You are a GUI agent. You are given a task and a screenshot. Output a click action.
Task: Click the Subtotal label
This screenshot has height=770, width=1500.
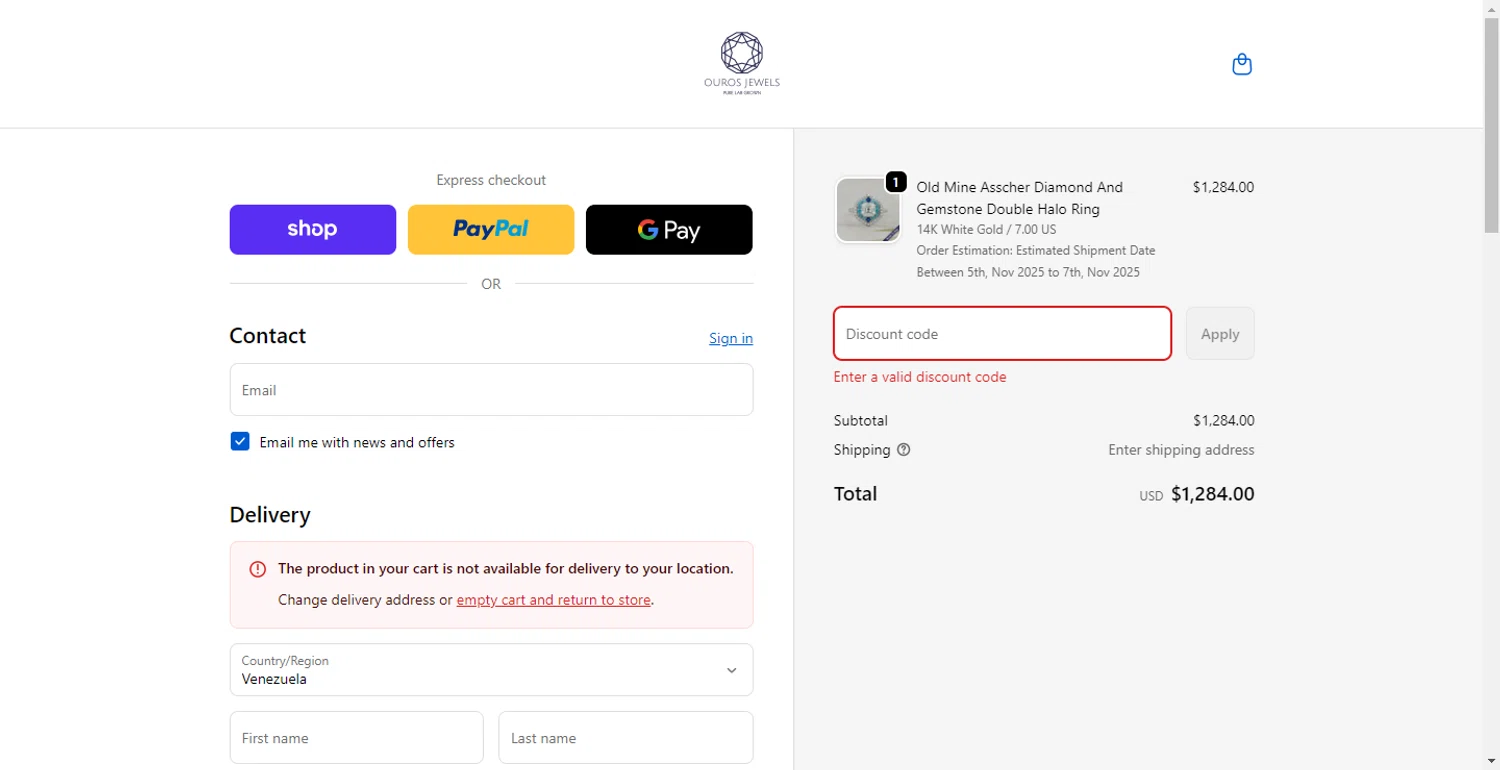[861, 421]
